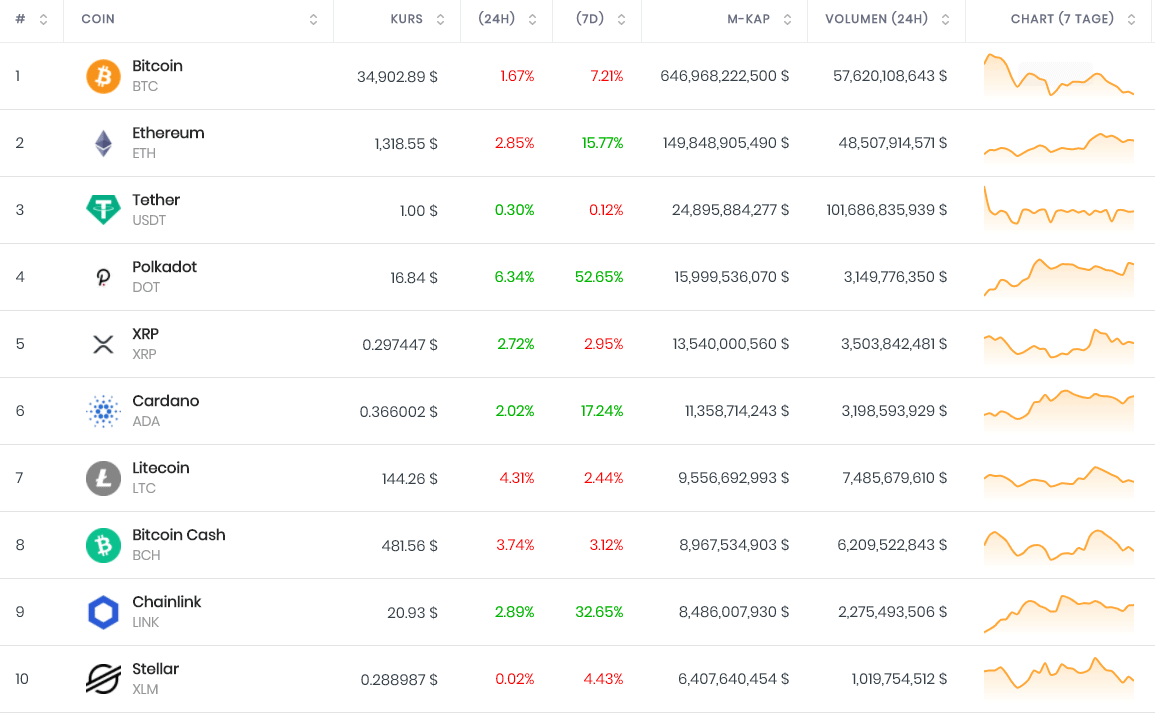1155x713 pixels.
Task: Click the Polkadot 7D change 52.65%
Action: point(599,277)
